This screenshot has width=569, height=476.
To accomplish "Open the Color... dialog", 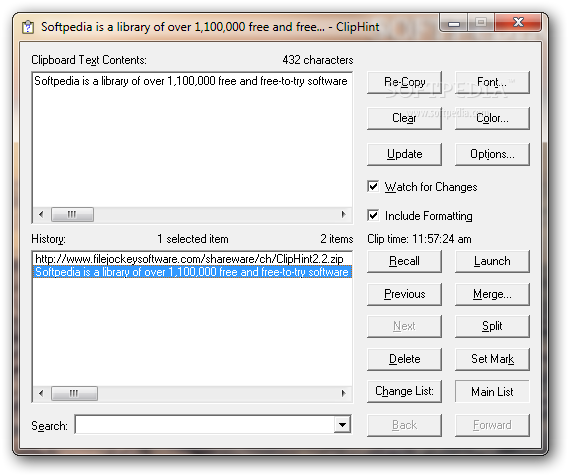I will 492,118.
